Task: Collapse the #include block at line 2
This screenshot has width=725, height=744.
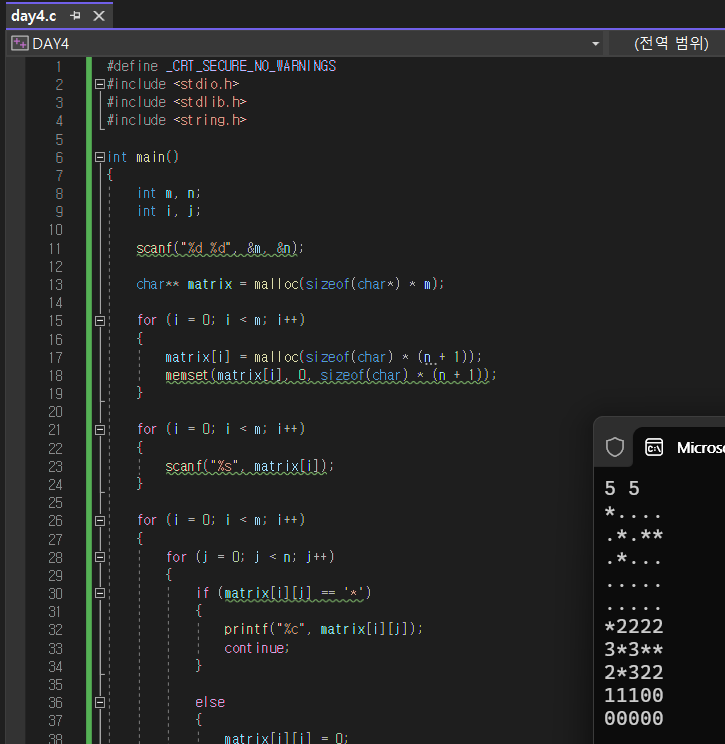Action: tap(100, 84)
